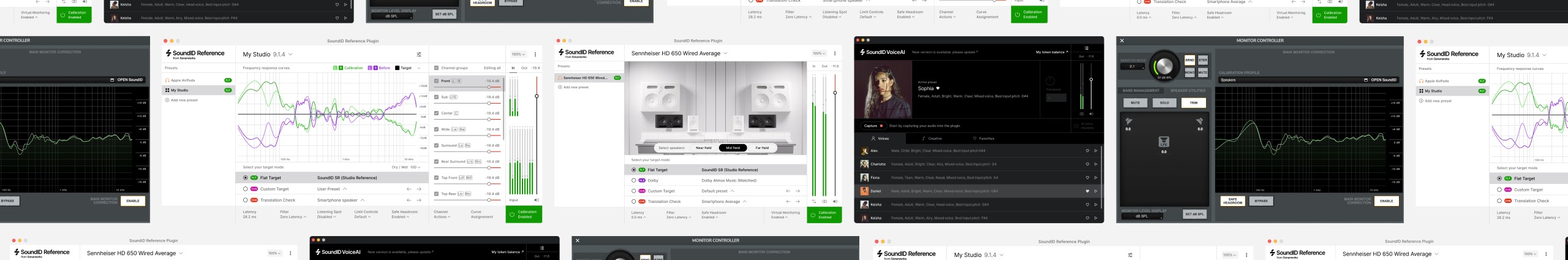Viewport: 1568px width, 260px height.
Task: Select the right speaker icon in the bass management panel
Action: (1199, 121)
